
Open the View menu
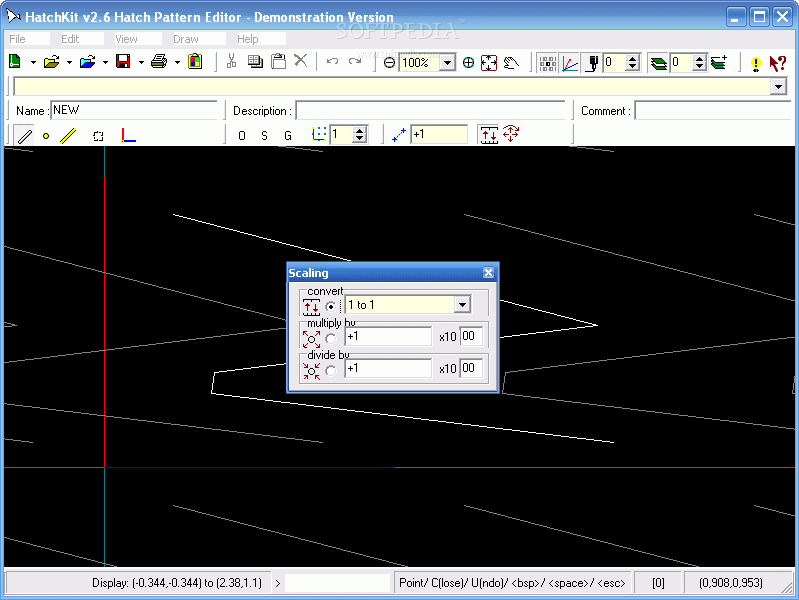point(126,39)
